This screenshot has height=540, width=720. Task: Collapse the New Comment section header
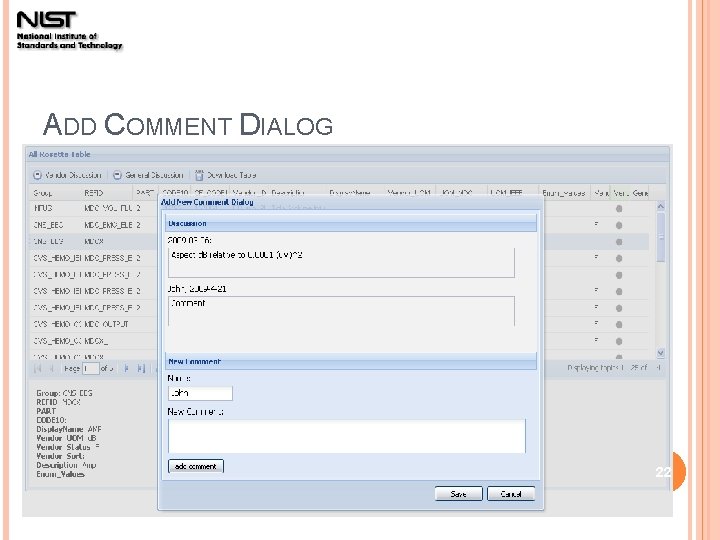tap(351, 361)
